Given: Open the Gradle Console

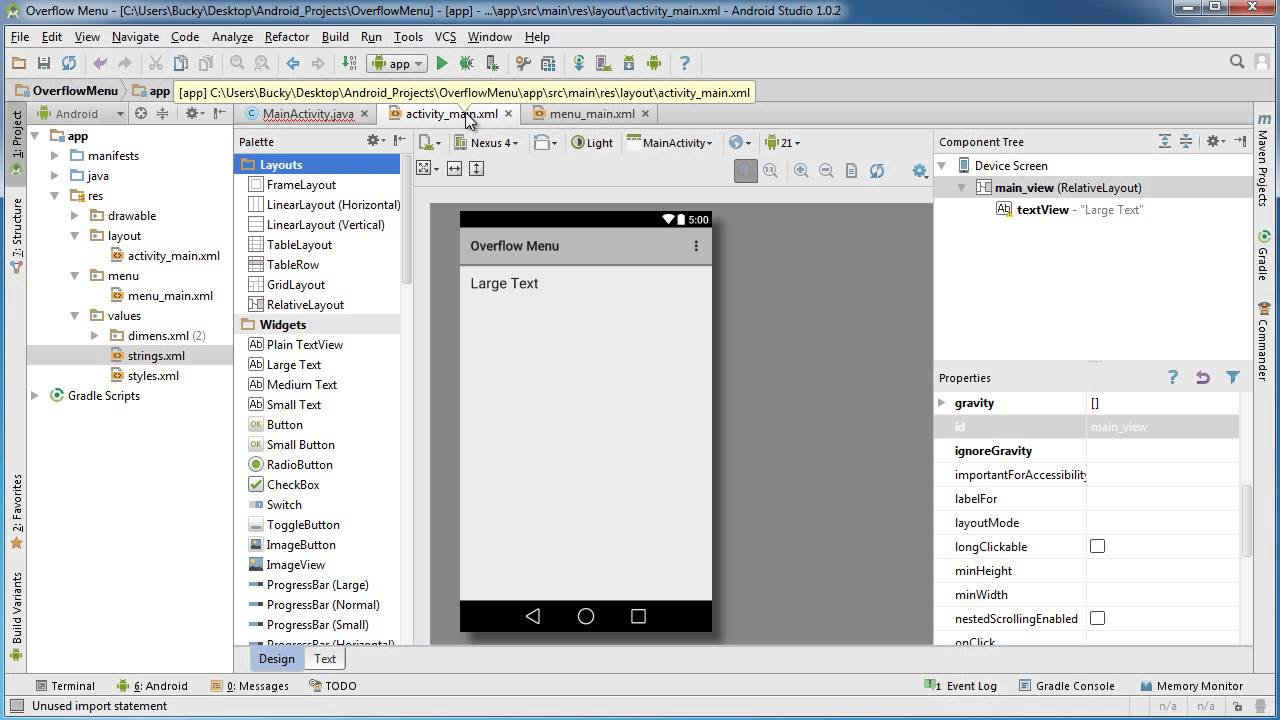Looking at the screenshot, I should click(x=1067, y=686).
